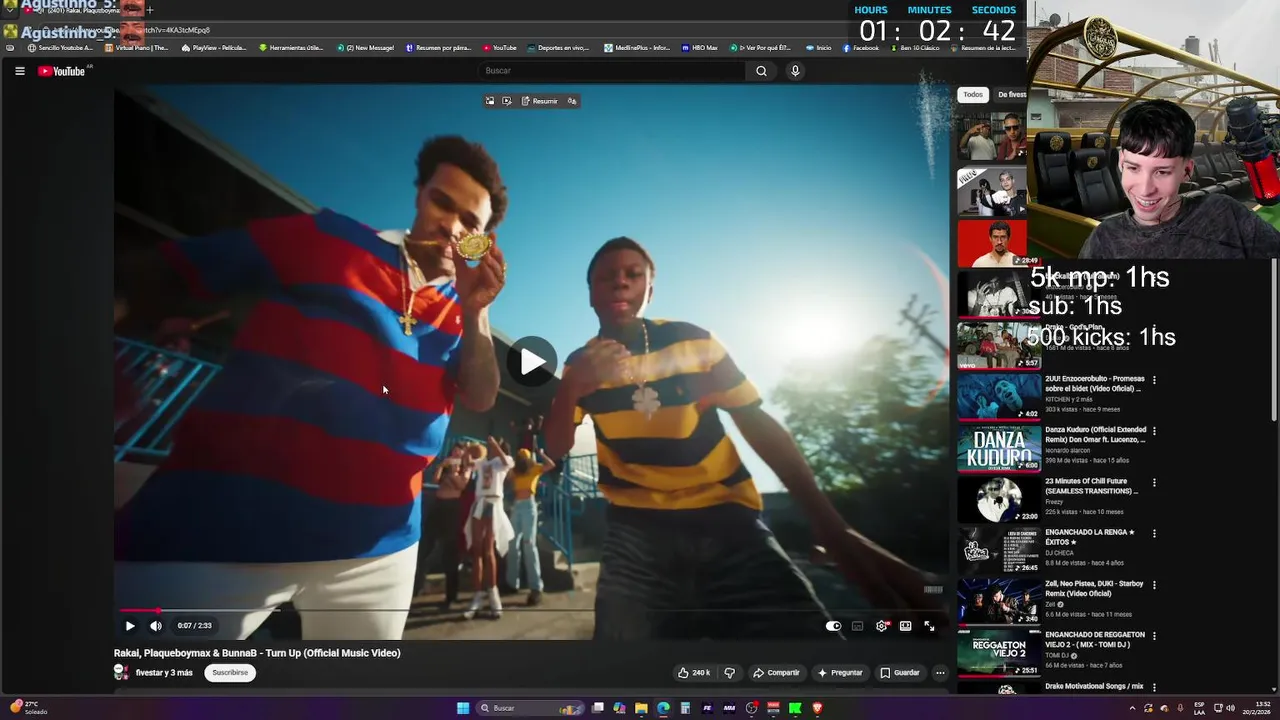1280x720 pixels.
Task: Open 'ENGANCHADO LA RENGA' video thumbnail
Action: click(x=999, y=550)
